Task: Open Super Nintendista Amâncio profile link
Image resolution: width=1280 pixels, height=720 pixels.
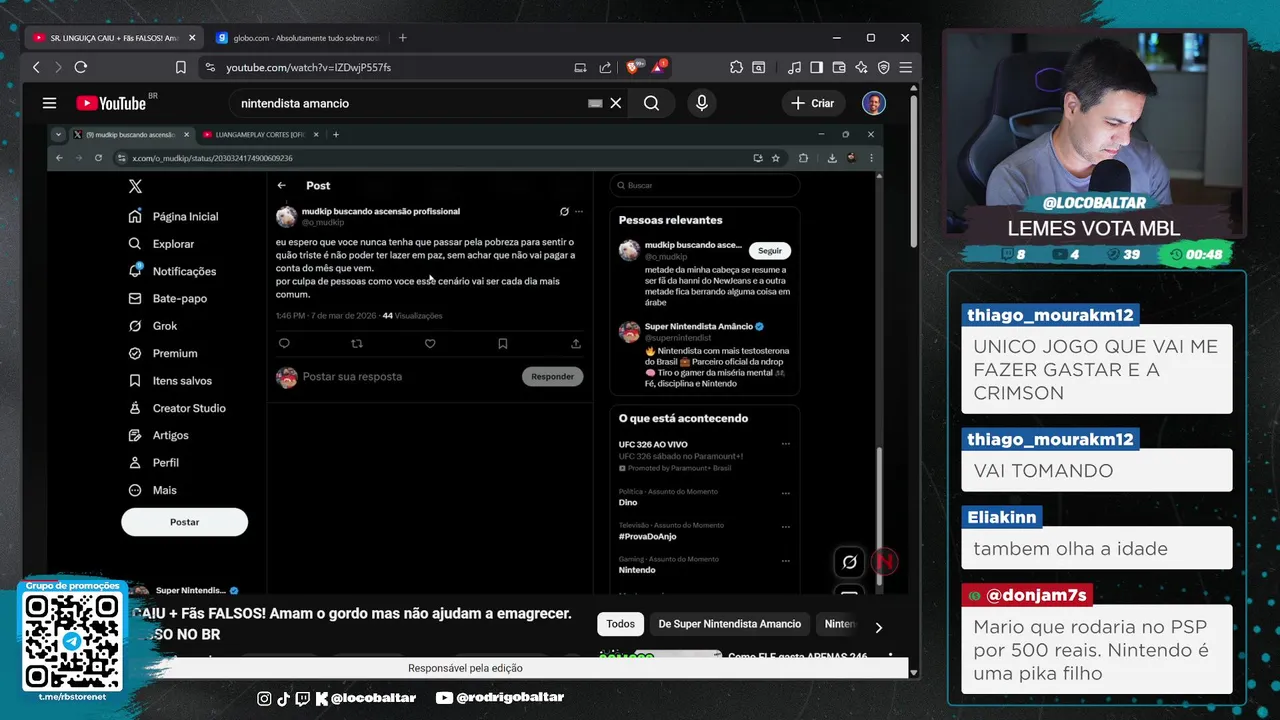Action: pyautogui.click(x=698, y=326)
